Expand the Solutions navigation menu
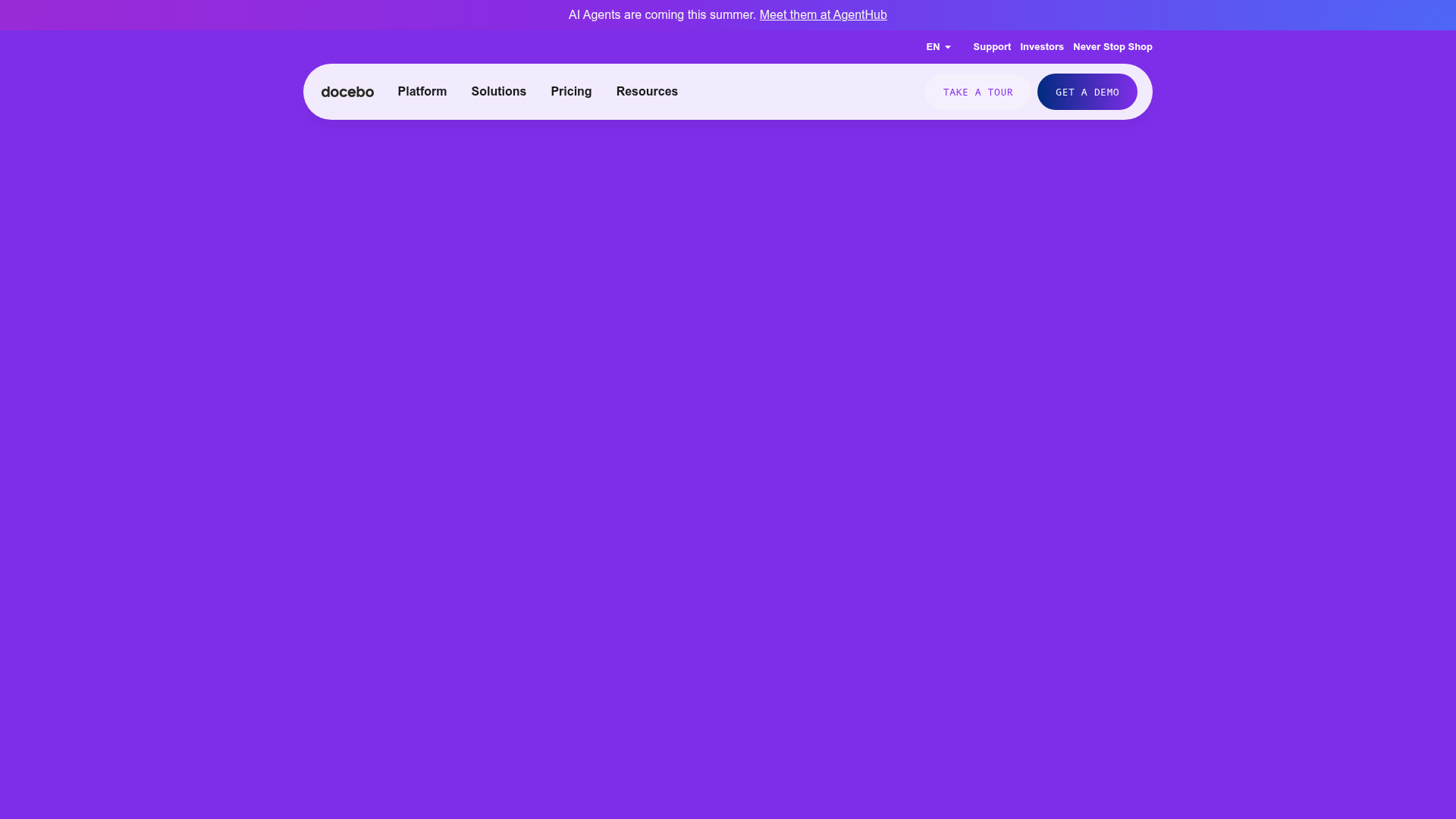The height and width of the screenshot is (819, 1456). click(498, 92)
